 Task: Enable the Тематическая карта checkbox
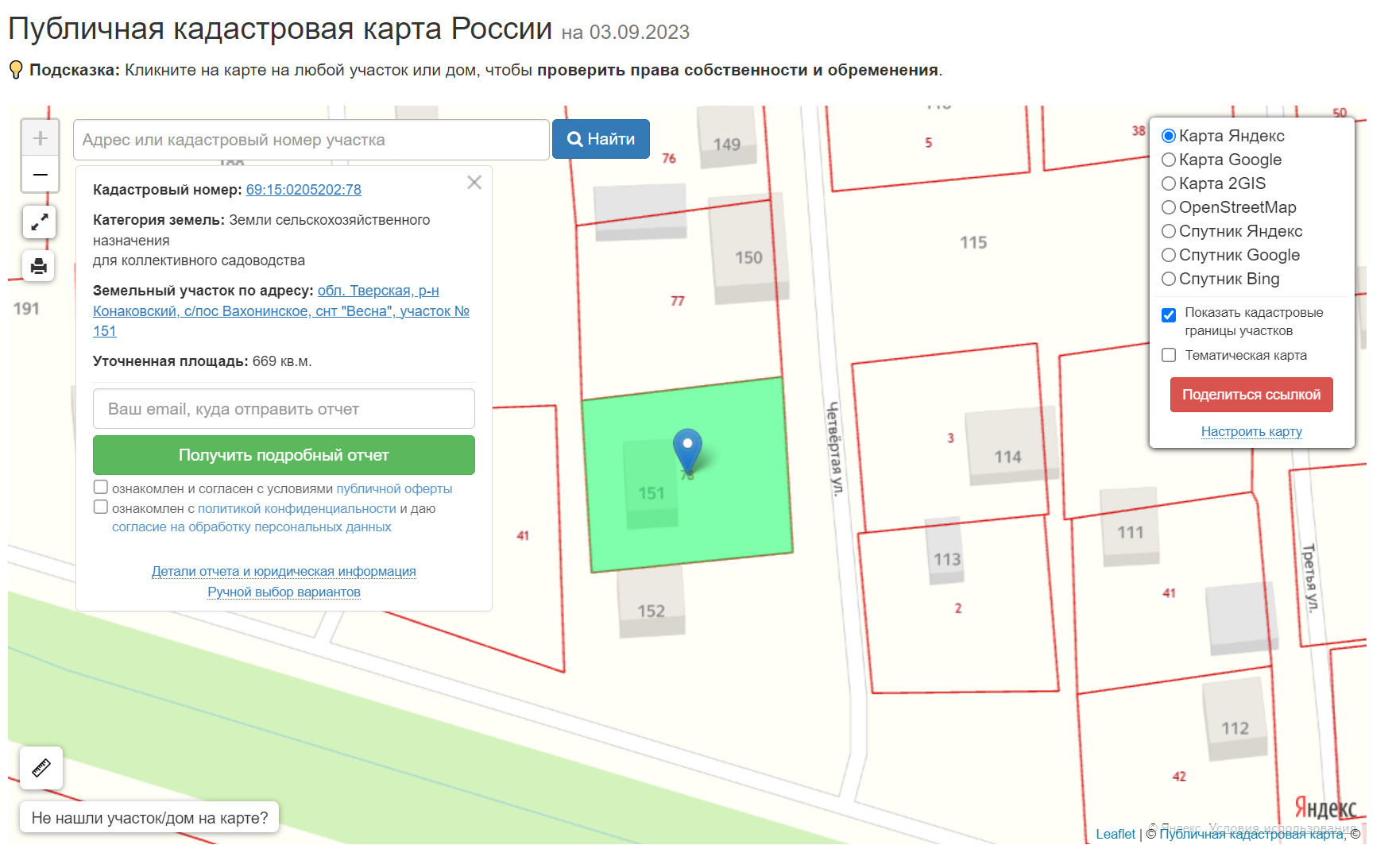[1169, 355]
